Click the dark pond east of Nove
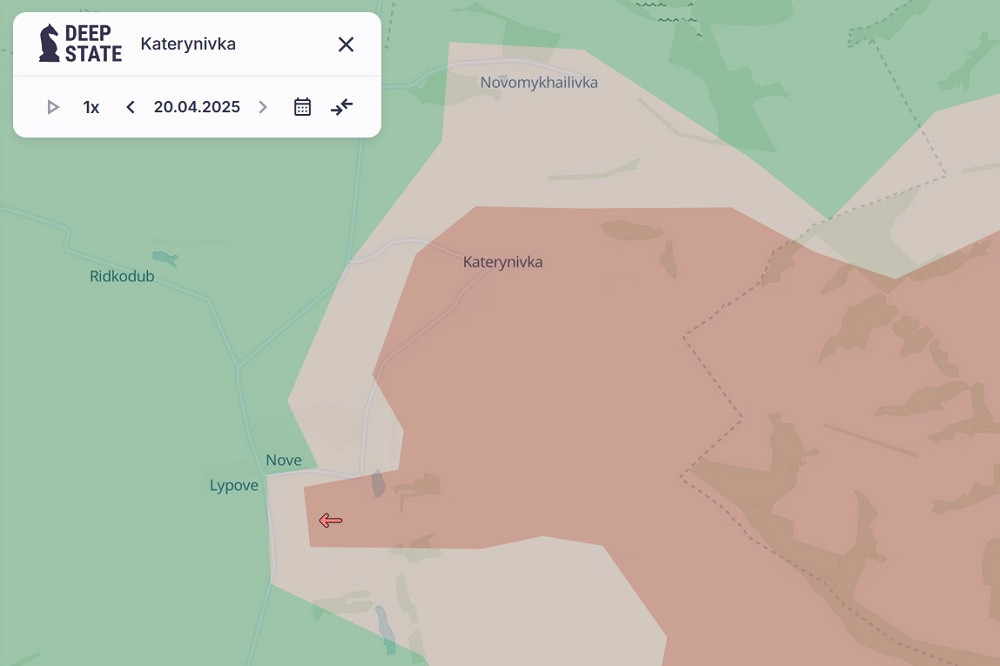The height and width of the screenshot is (666, 1000). [378, 484]
